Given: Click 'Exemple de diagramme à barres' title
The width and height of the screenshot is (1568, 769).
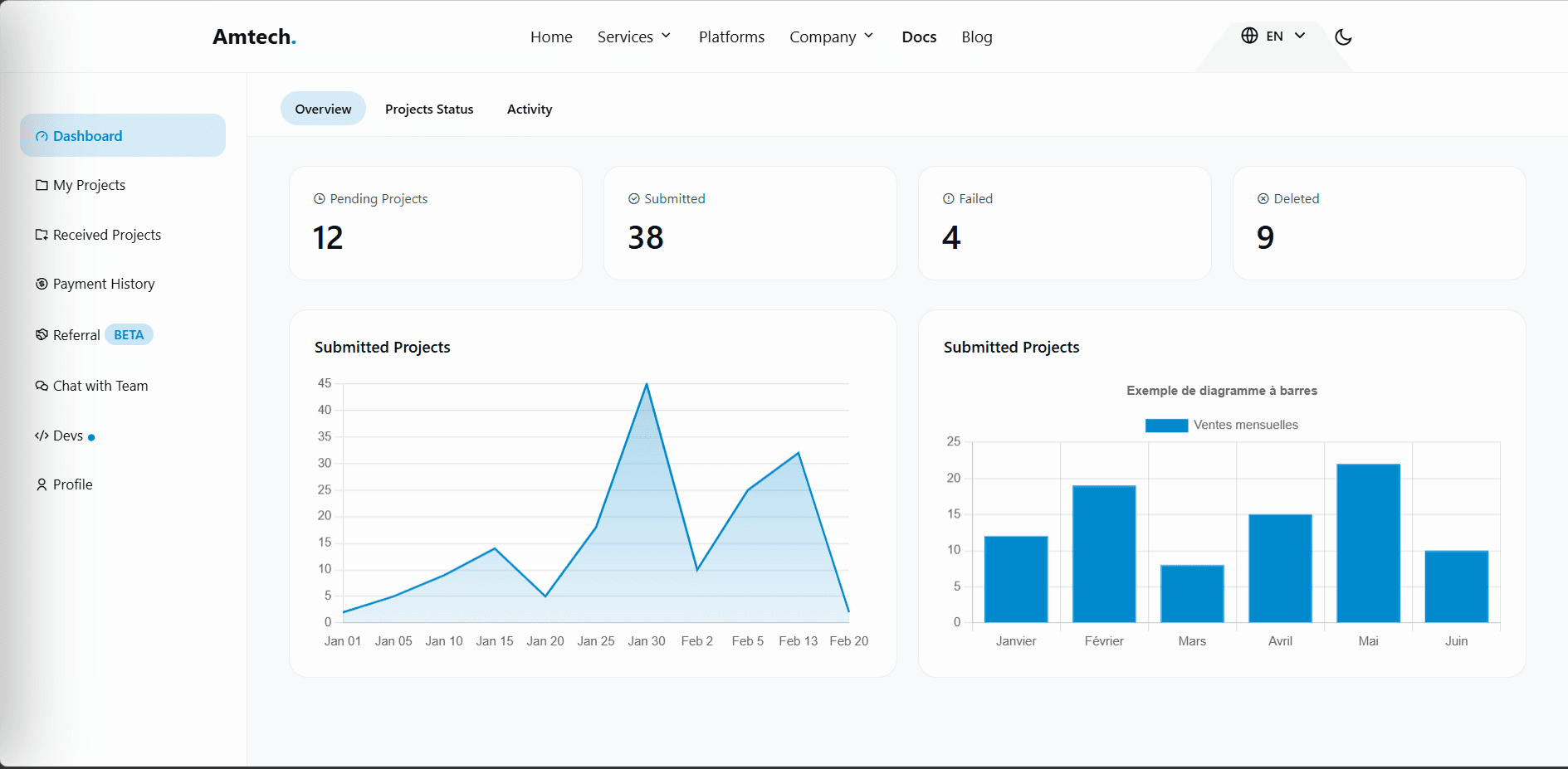Looking at the screenshot, I should (1222, 391).
